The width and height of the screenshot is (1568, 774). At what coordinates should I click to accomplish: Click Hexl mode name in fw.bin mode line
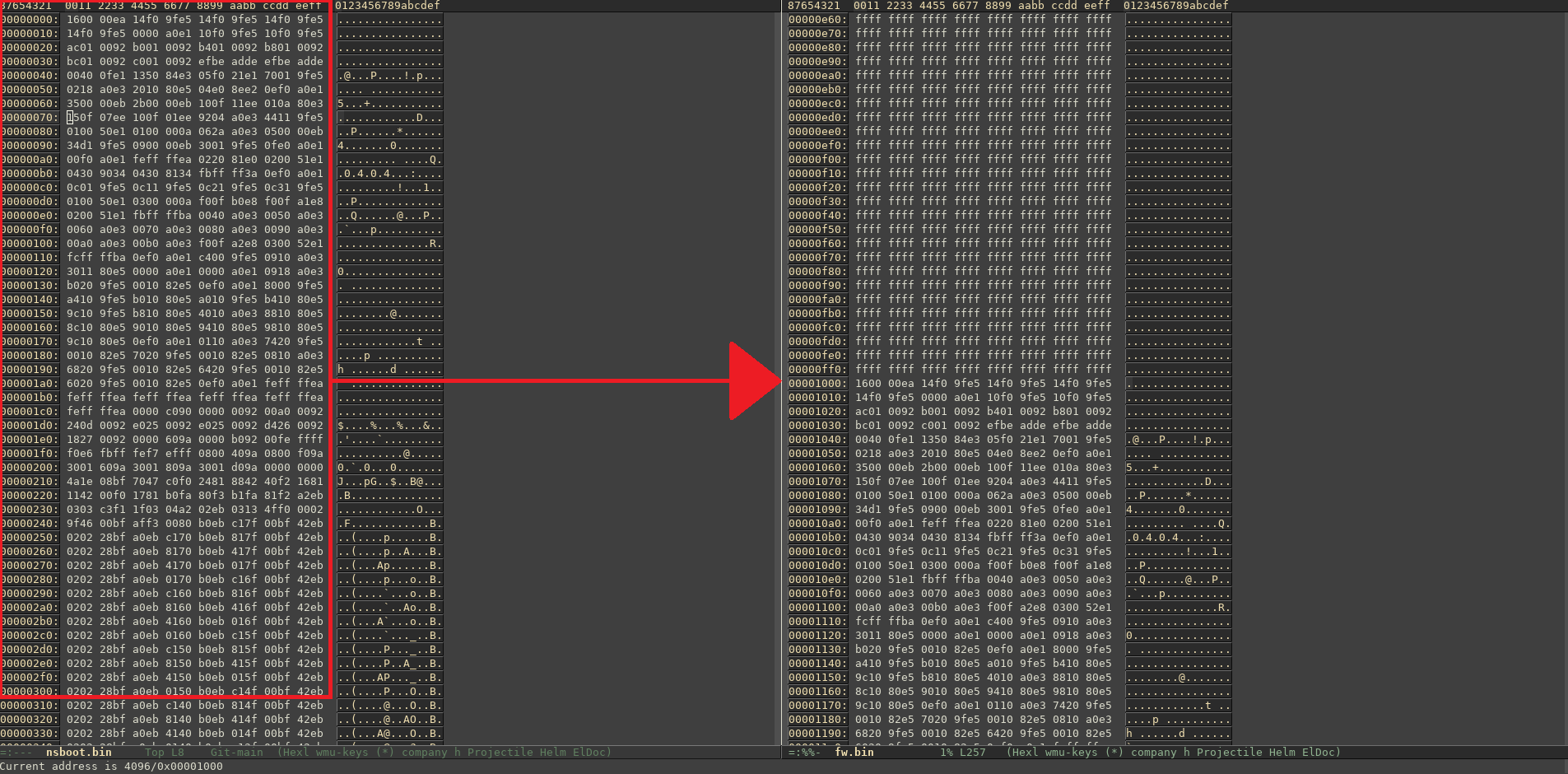point(1026,752)
